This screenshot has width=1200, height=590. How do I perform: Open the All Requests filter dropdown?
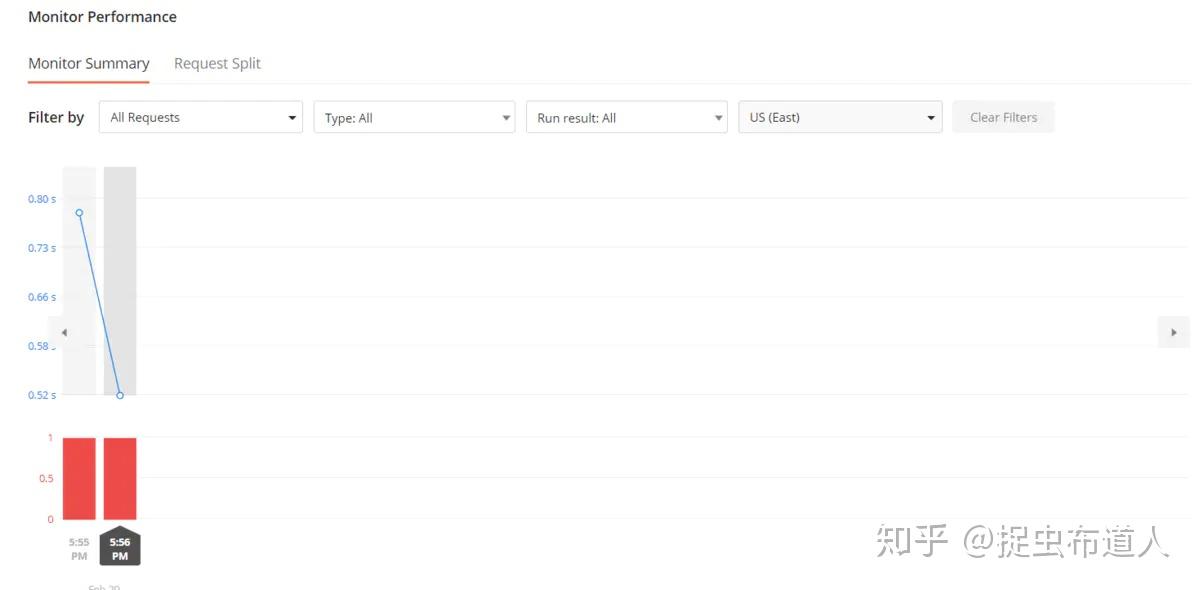200,117
